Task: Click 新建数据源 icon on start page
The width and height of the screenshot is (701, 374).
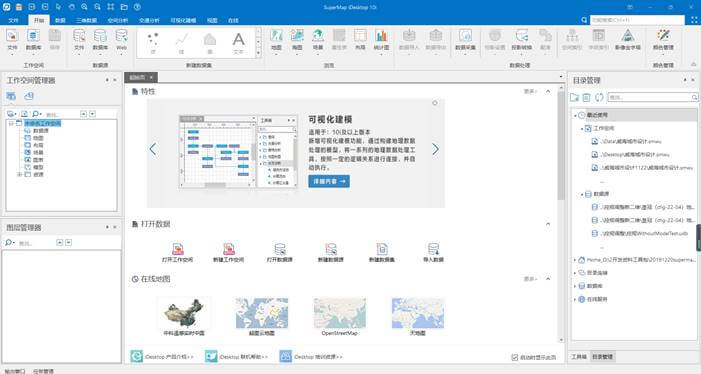Action: [x=331, y=252]
